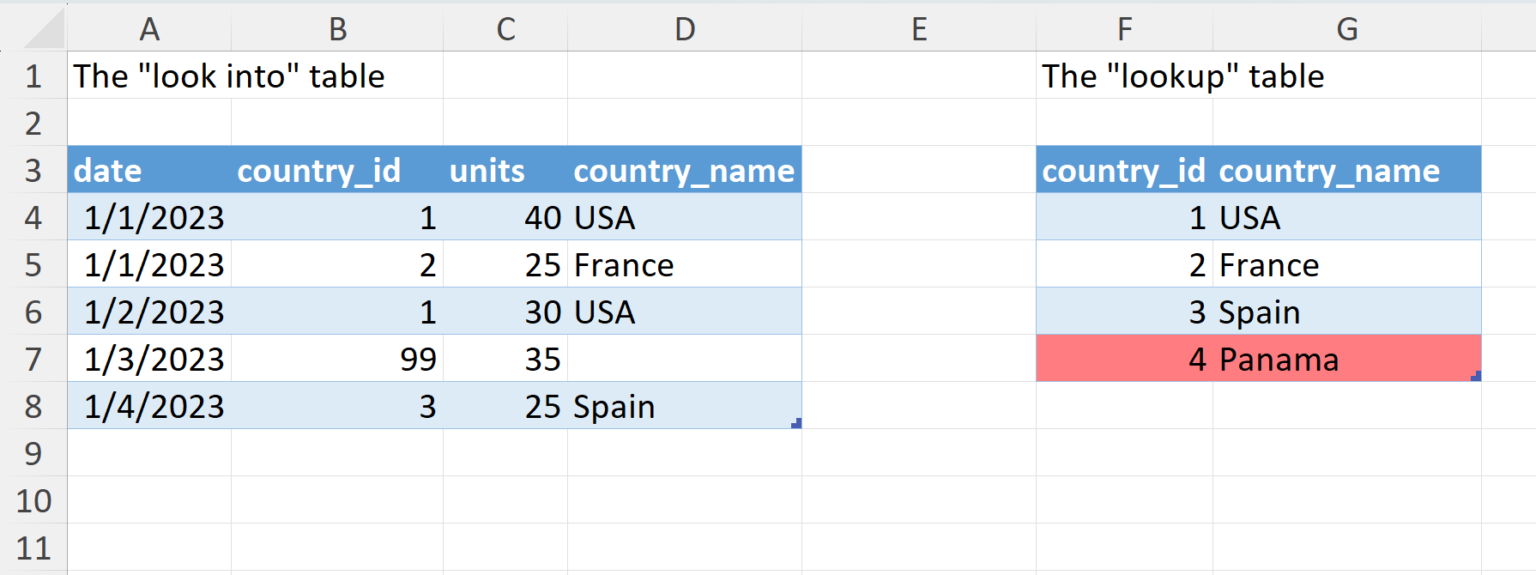The width and height of the screenshot is (1536, 575).
Task: Select the units cell containing 40
Action: coord(505,218)
